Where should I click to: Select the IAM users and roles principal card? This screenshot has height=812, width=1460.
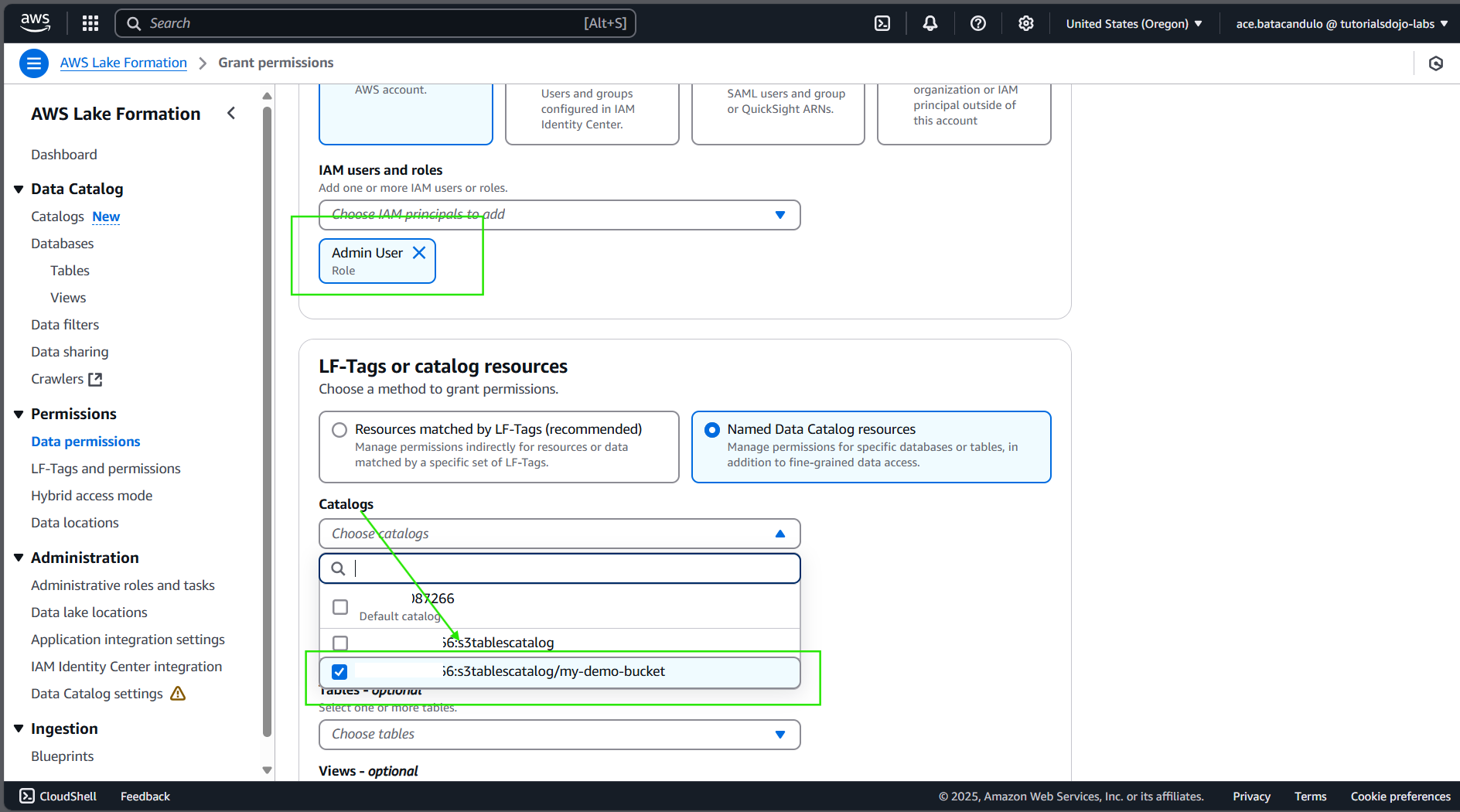pos(406,114)
